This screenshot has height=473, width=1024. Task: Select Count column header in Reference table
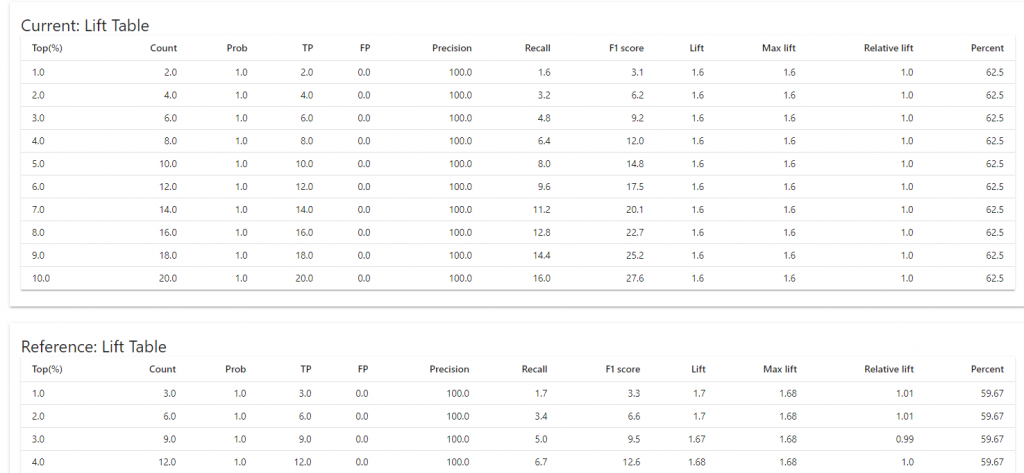point(163,369)
